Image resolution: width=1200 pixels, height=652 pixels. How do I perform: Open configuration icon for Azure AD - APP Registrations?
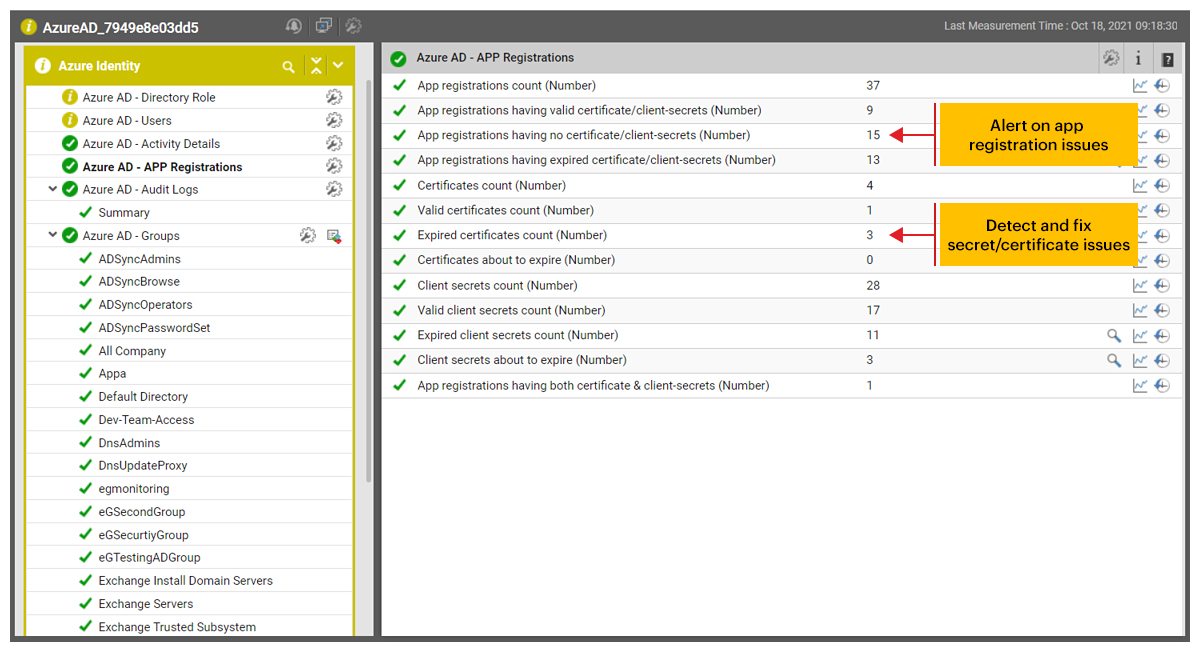coord(334,166)
